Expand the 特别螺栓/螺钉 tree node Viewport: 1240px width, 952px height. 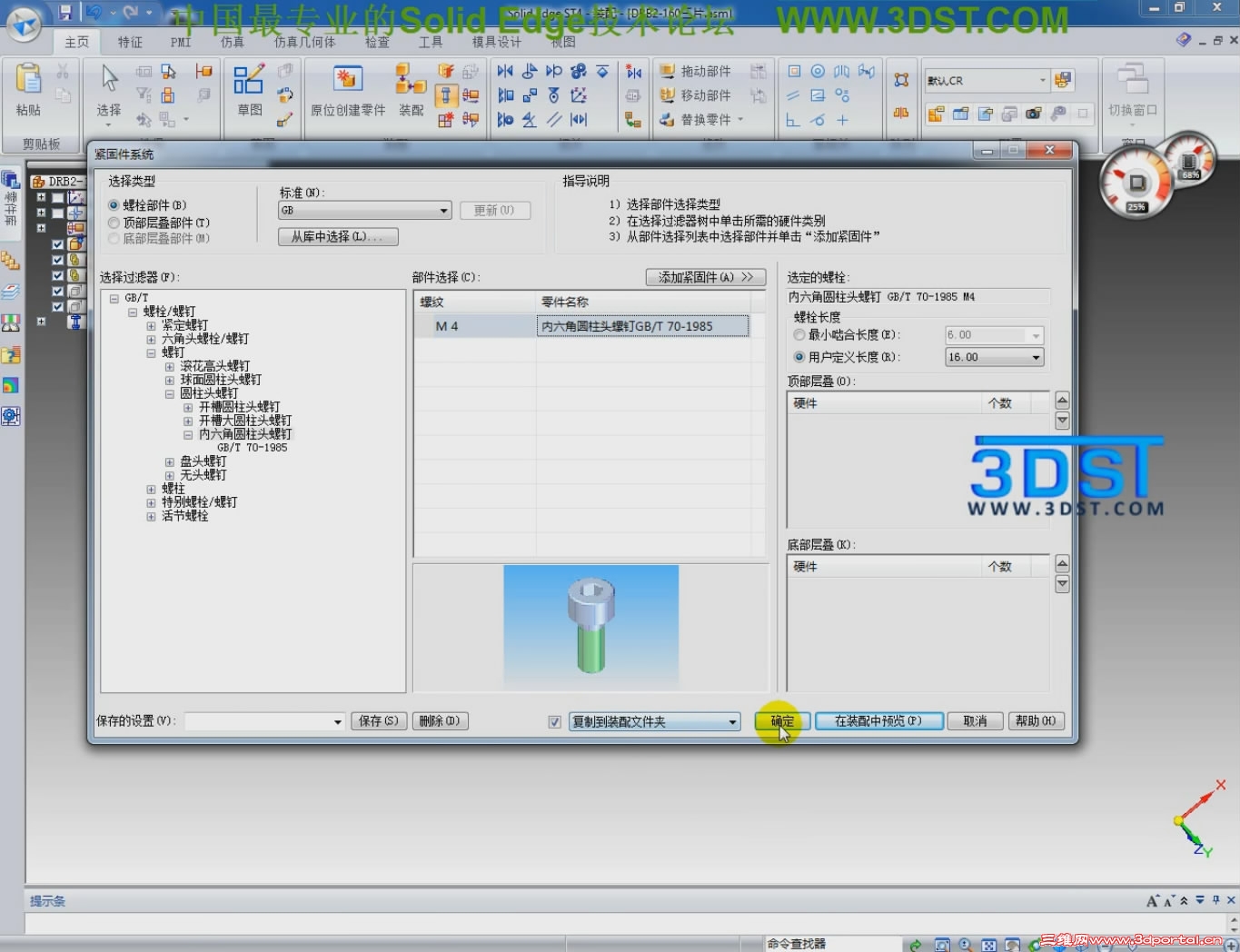coord(151,502)
